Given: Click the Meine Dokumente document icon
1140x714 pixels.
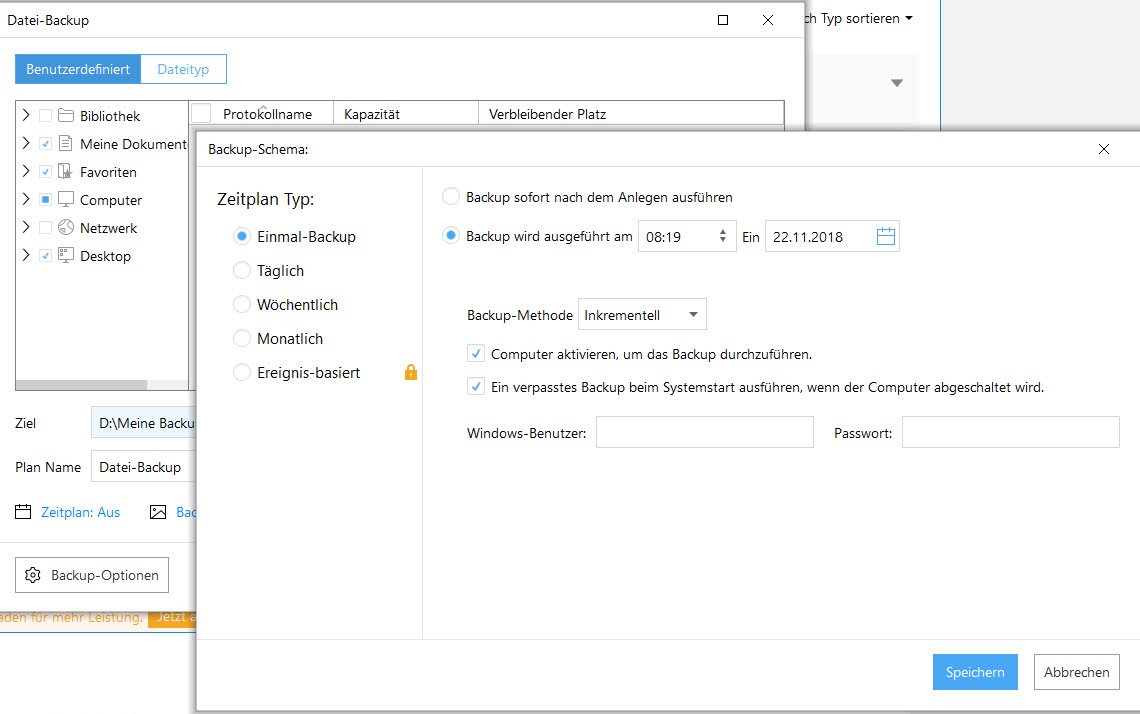Looking at the screenshot, I should point(66,144).
